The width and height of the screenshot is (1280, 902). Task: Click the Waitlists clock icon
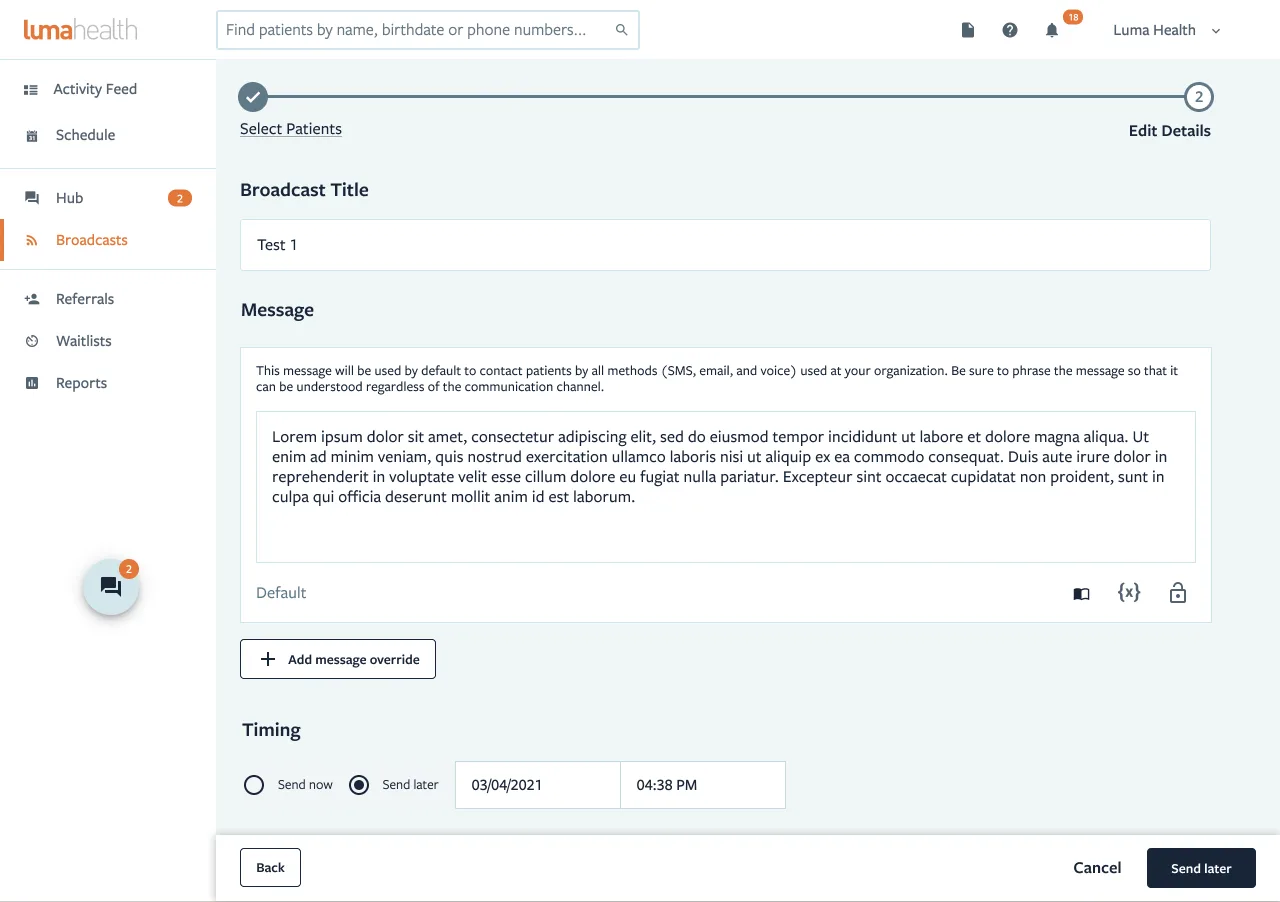pos(32,341)
